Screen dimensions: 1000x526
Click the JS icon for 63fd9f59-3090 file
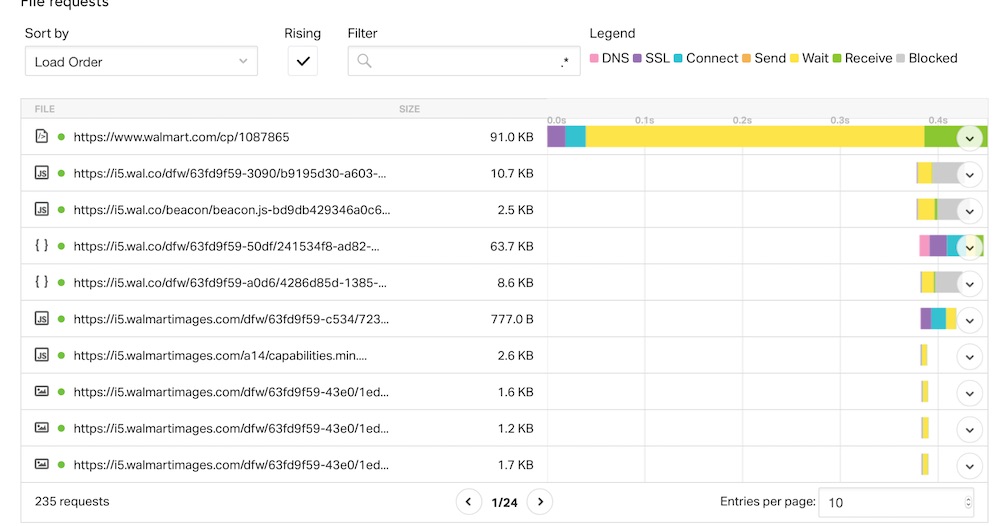coord(41,173)
